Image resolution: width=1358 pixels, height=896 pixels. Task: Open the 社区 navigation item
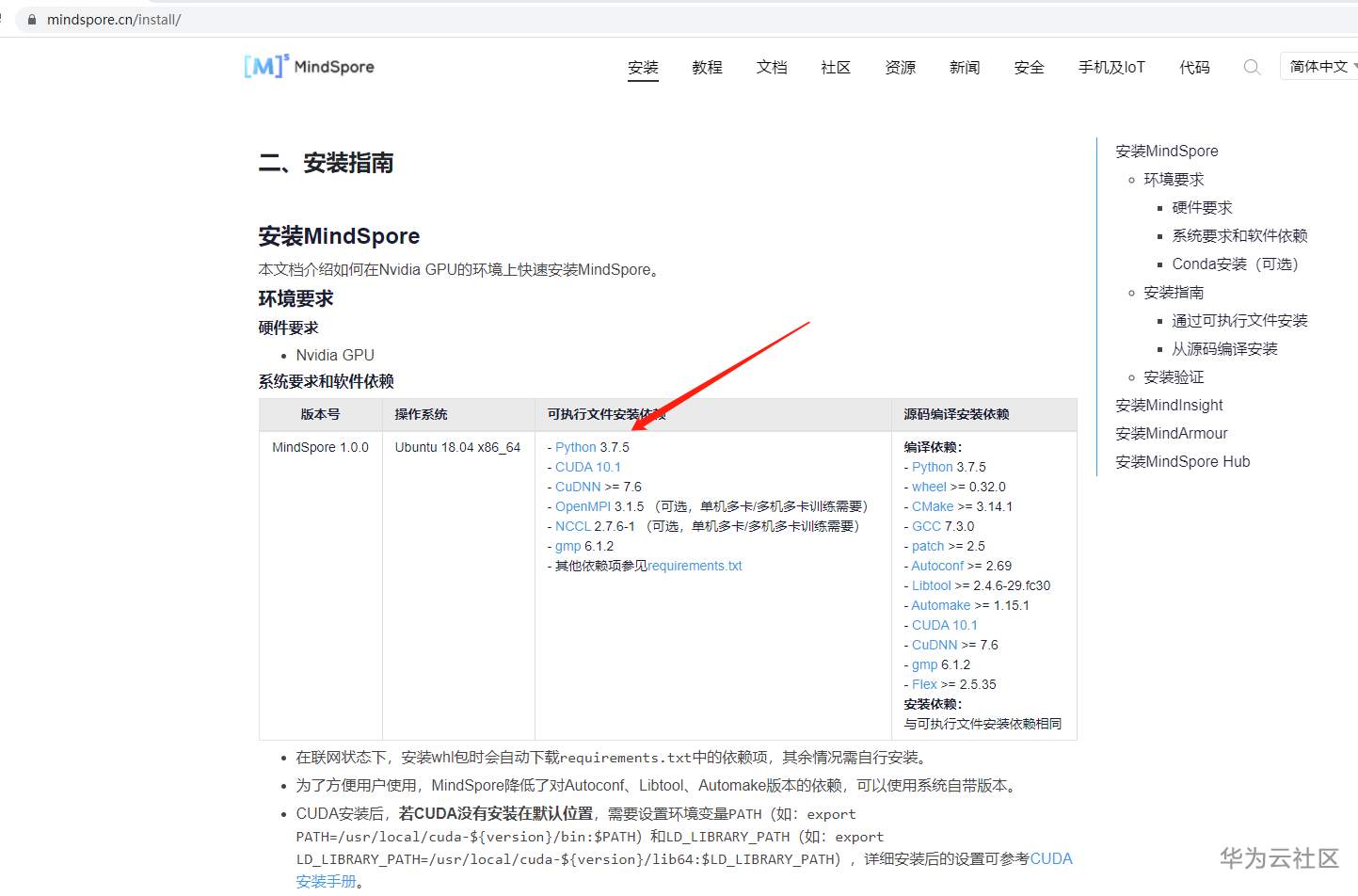836,68
